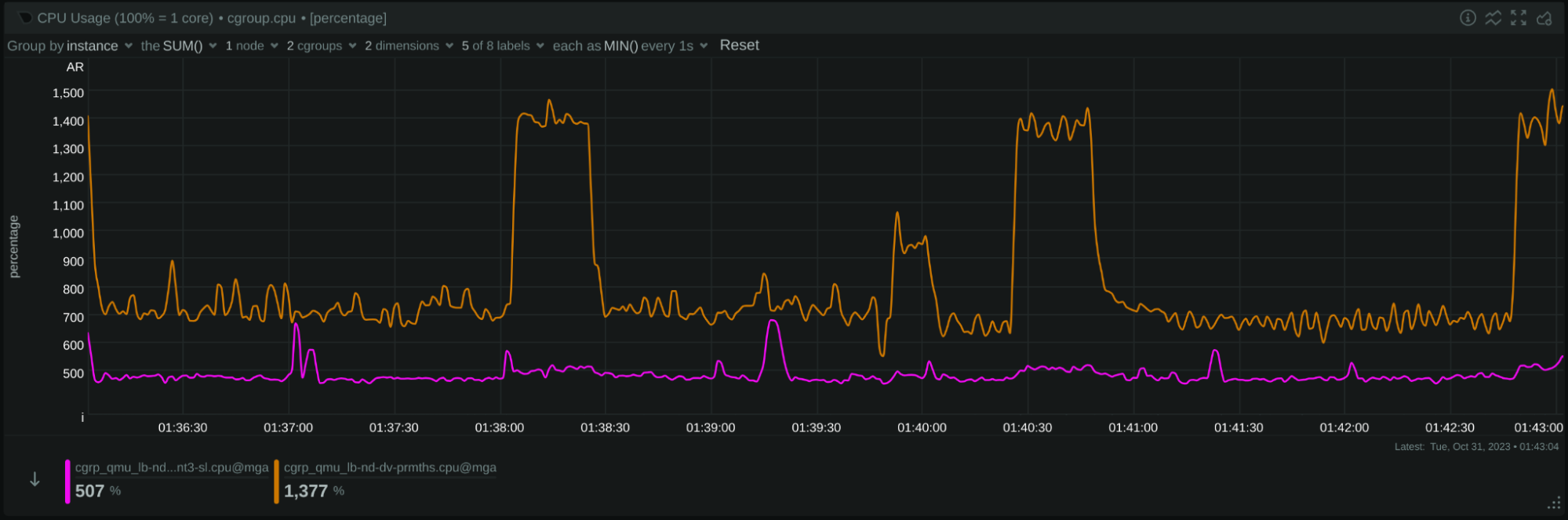Click the AR anomaly rate label
The height and width of the screenshot is (520, 1568).
tap(75, 67)
